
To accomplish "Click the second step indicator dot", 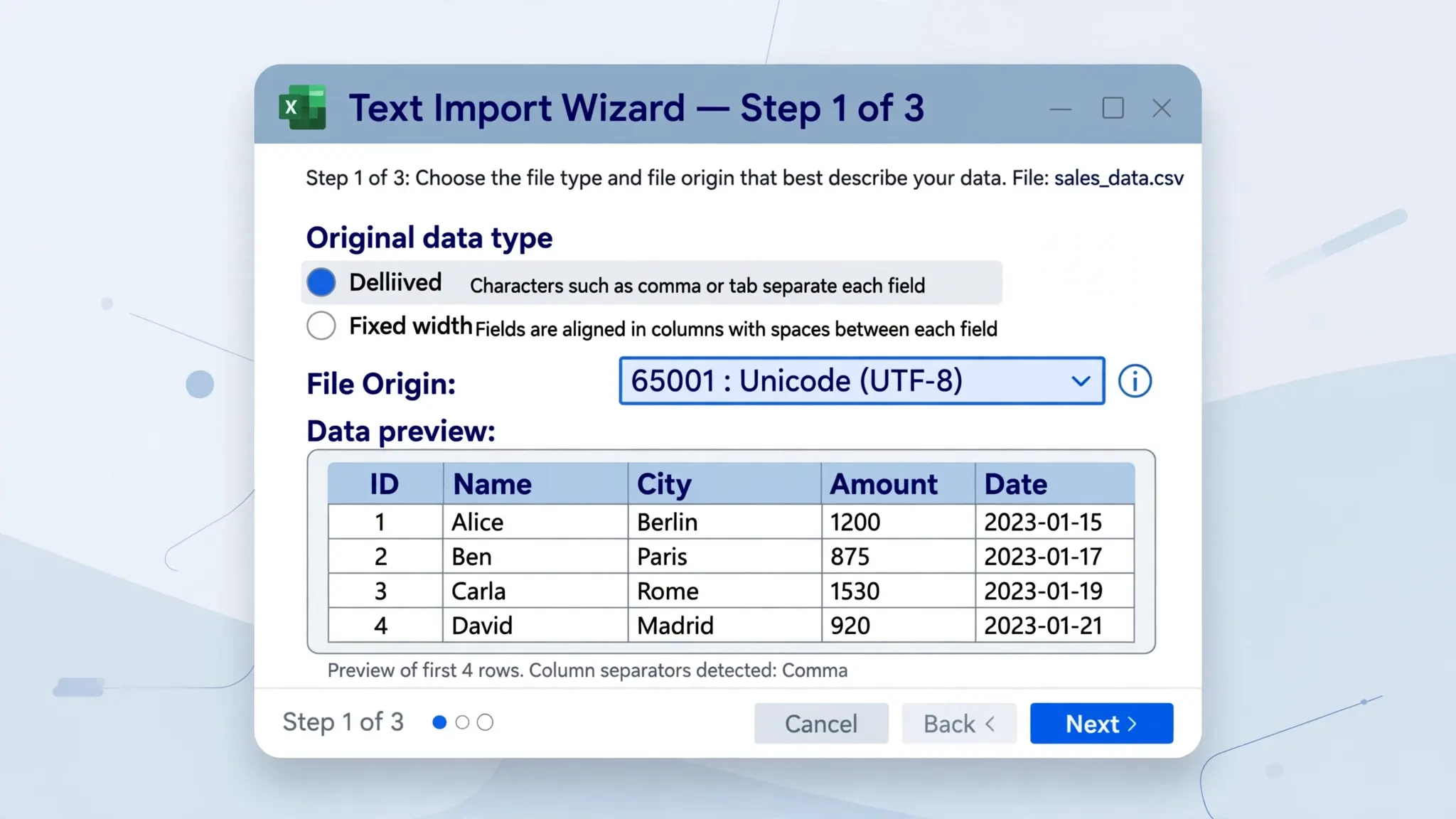I will [462, 722].
